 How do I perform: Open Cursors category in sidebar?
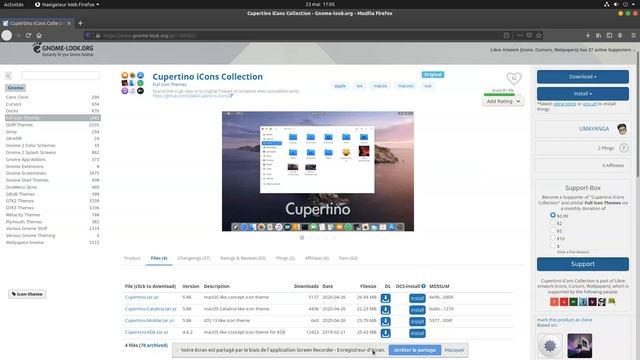13,104
